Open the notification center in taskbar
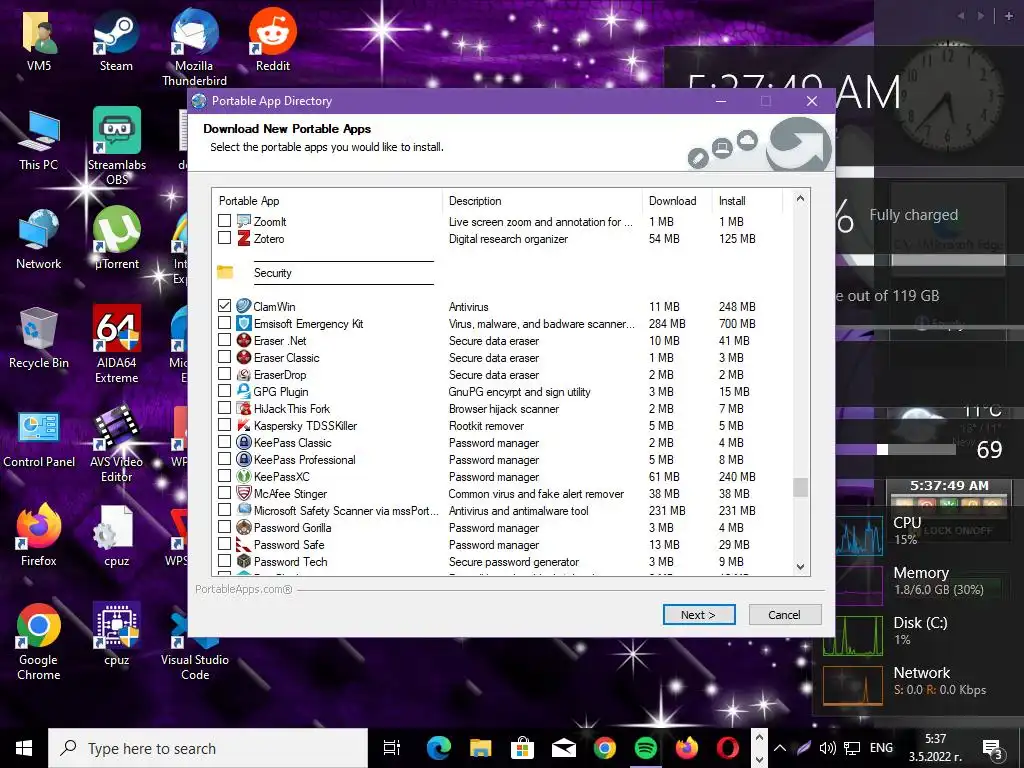1024x768 pixels. 992,749
